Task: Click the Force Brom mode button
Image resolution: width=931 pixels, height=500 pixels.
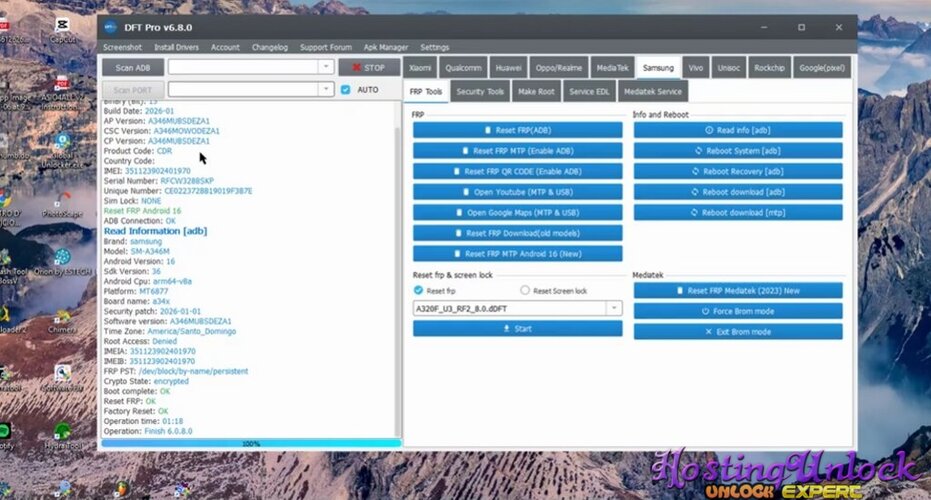Action: click(738, 311)
